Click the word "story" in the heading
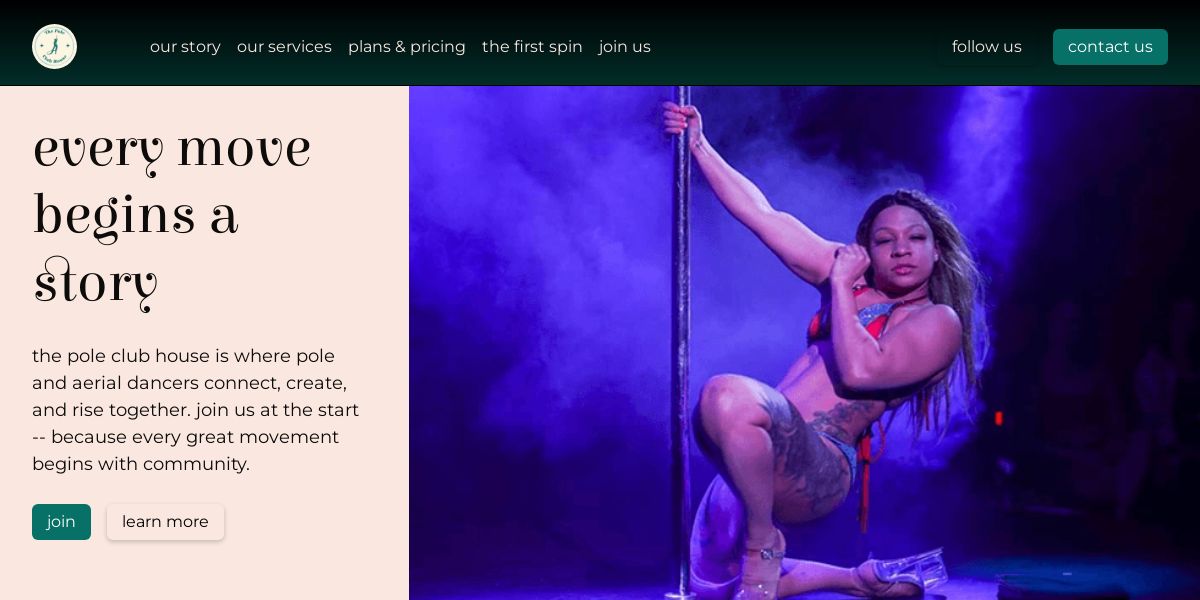Screen dimensions: 1200x600 tap(96, 284)
